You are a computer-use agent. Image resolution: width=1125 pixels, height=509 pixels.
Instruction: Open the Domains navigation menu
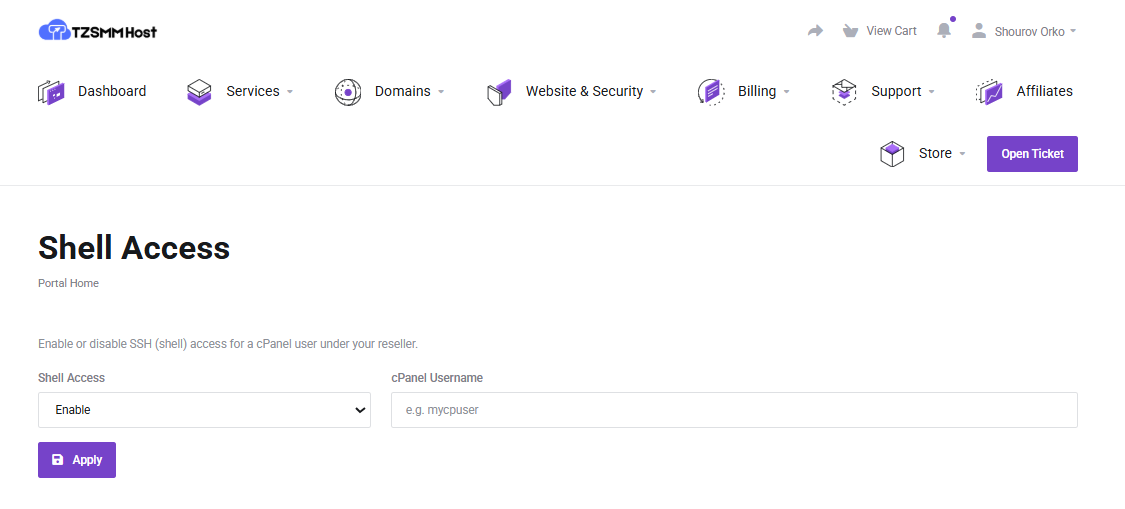click(x=402, y=91)
